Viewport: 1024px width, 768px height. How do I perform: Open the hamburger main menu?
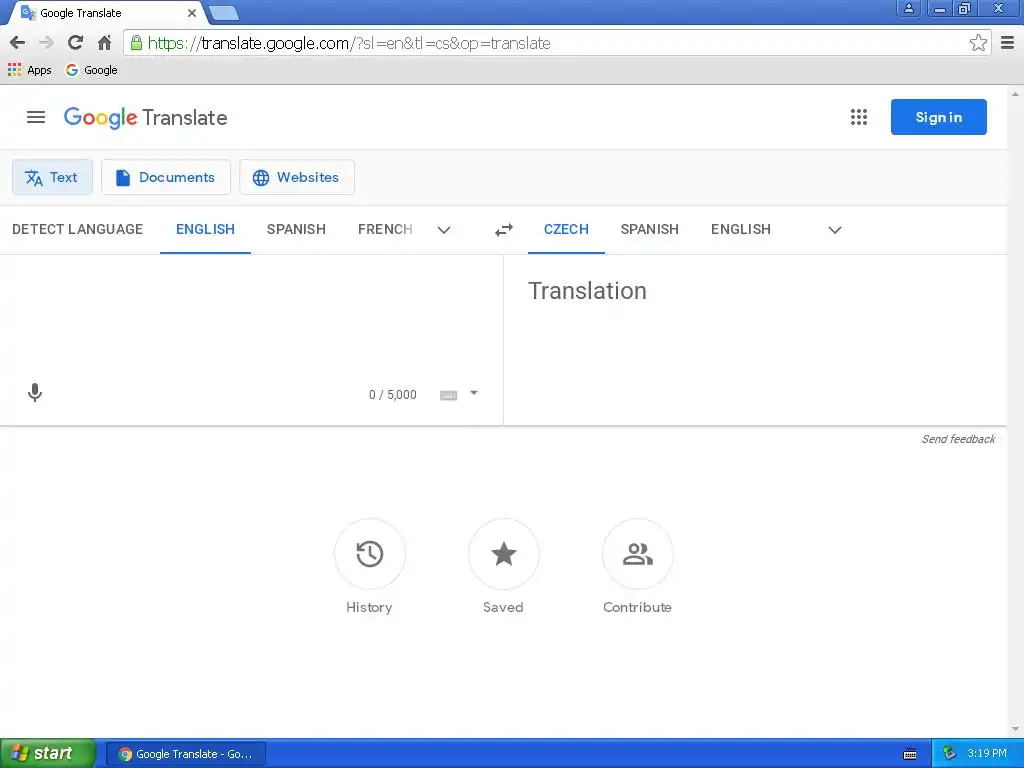[x=36, y=117]
